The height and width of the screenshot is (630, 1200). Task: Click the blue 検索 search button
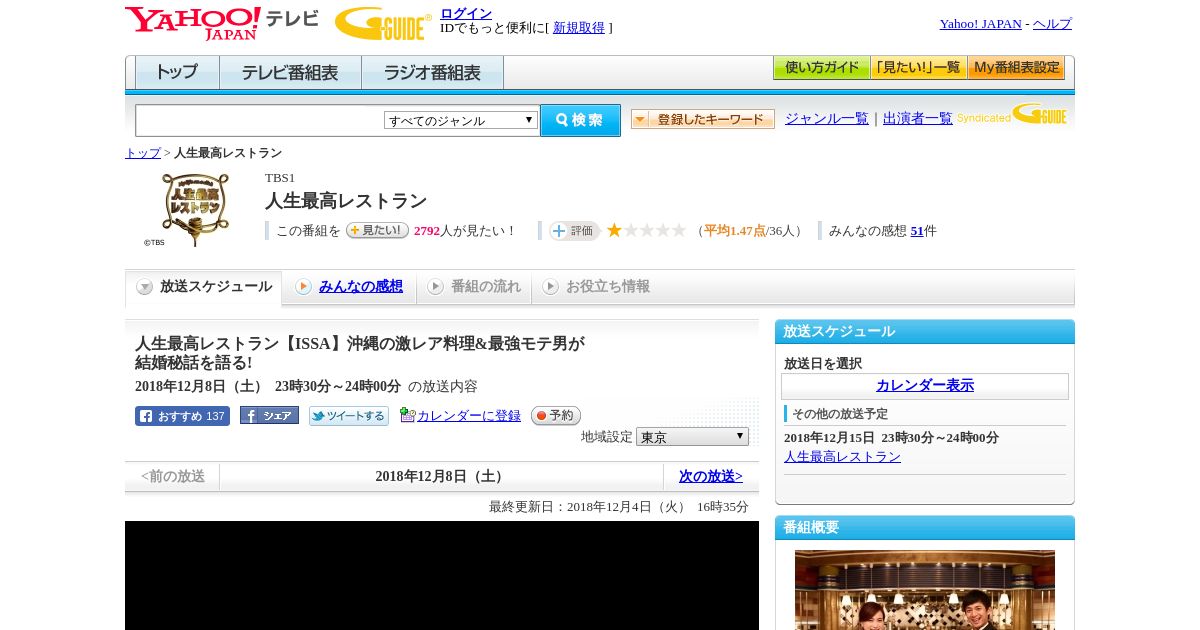[x=580, y=120]
